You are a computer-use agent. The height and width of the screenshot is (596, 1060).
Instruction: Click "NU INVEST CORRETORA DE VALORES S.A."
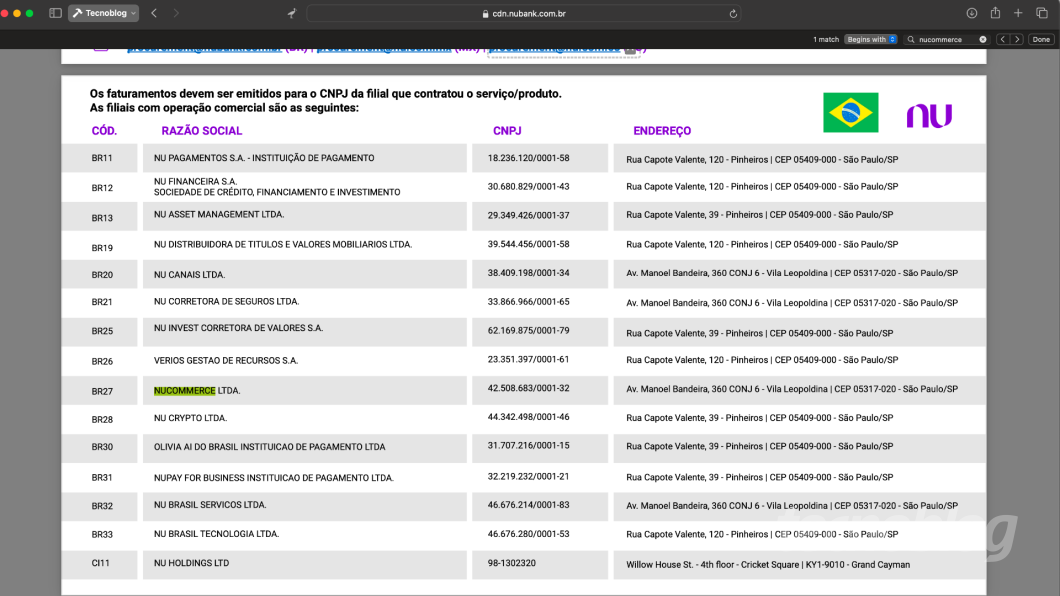coord(239,328)
